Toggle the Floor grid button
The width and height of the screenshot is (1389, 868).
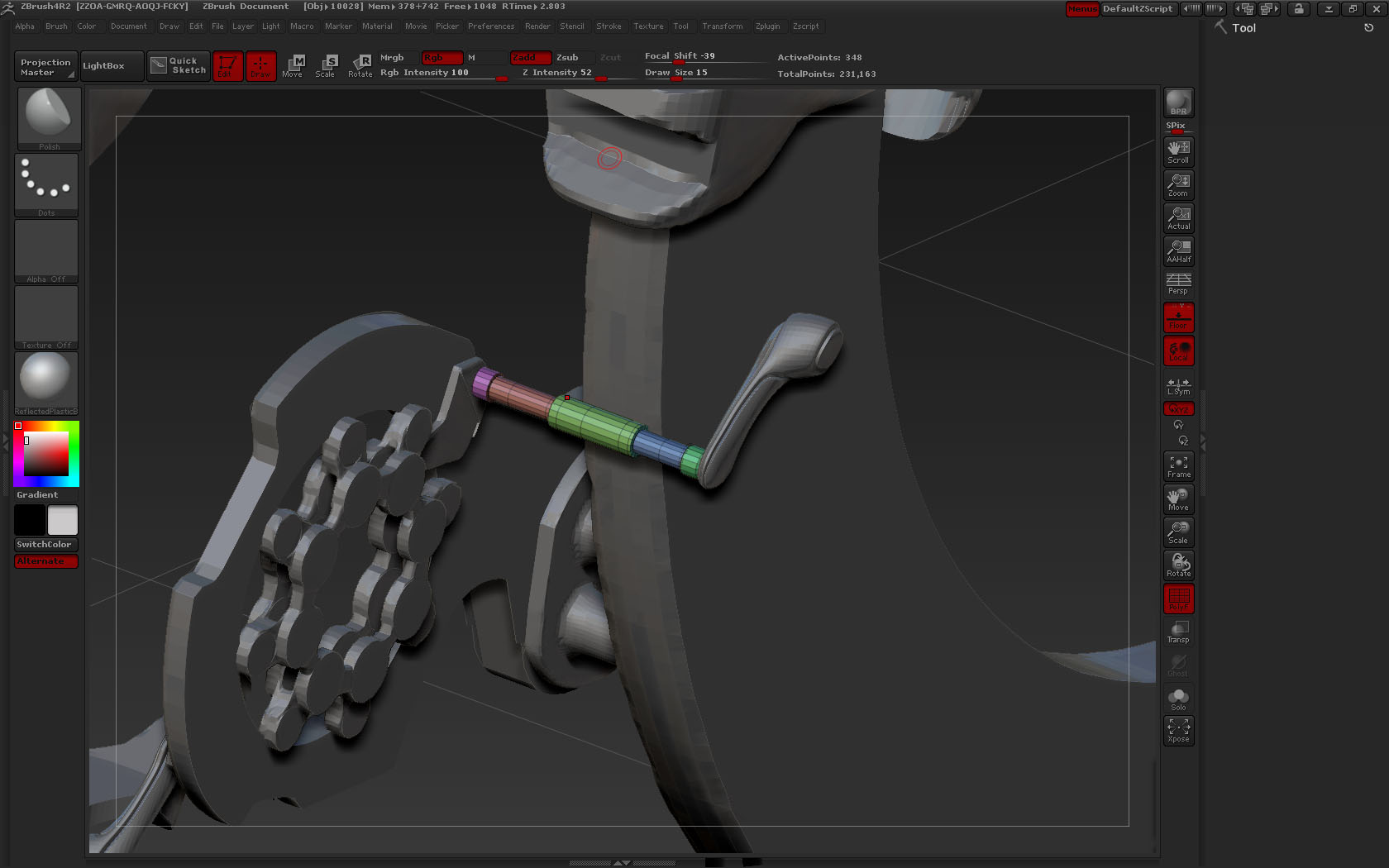tap(1178, 317)
